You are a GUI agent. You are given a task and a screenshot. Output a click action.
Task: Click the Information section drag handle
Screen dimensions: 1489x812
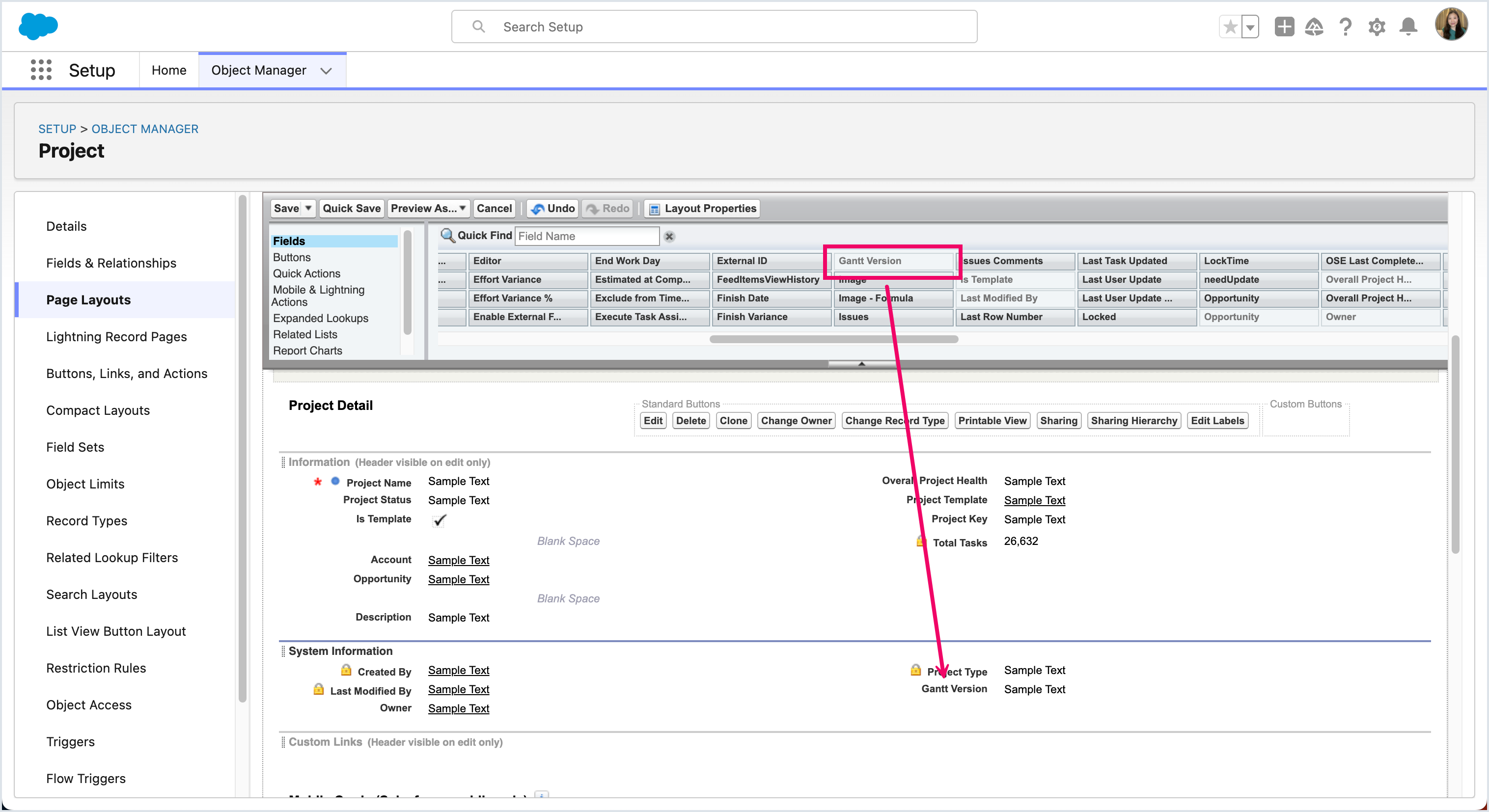click(x=283, y=462)
